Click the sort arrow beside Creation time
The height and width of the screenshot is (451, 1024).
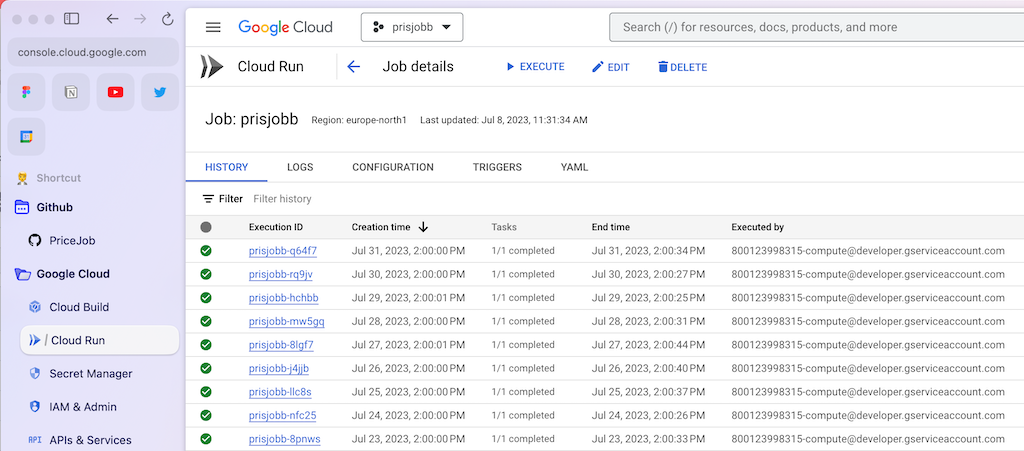pyautogui.click(x=423, y=227)
